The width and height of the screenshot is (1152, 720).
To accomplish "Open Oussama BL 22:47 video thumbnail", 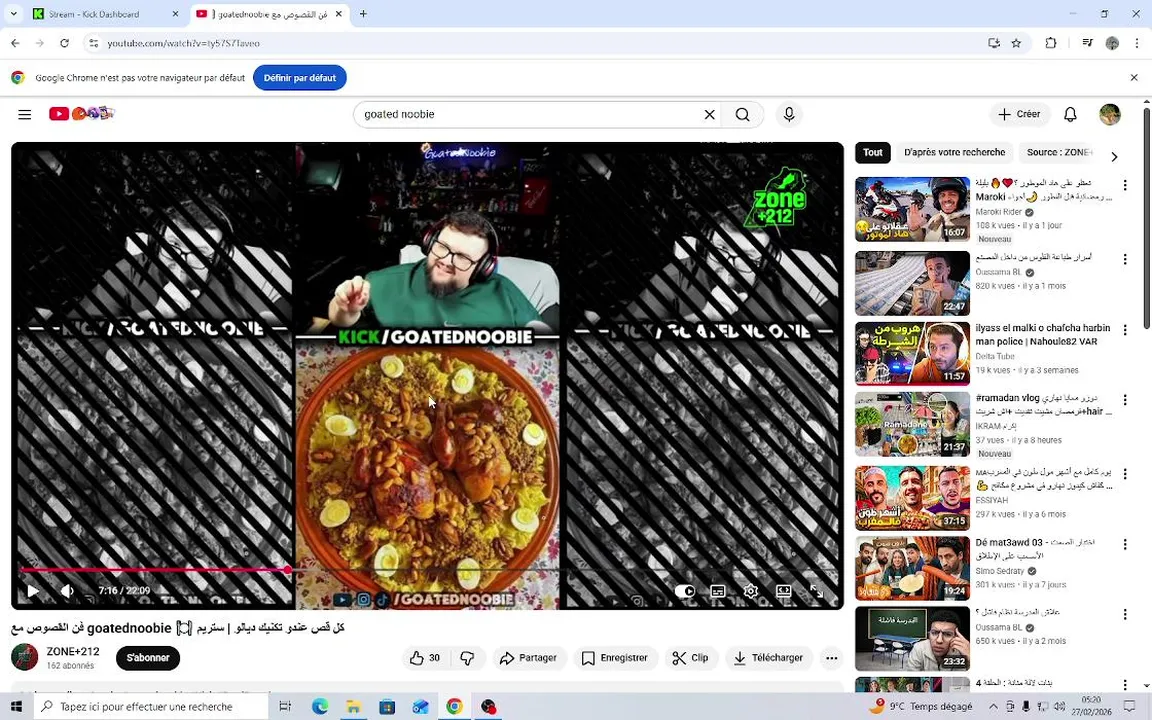I will (x=912, y=284).
